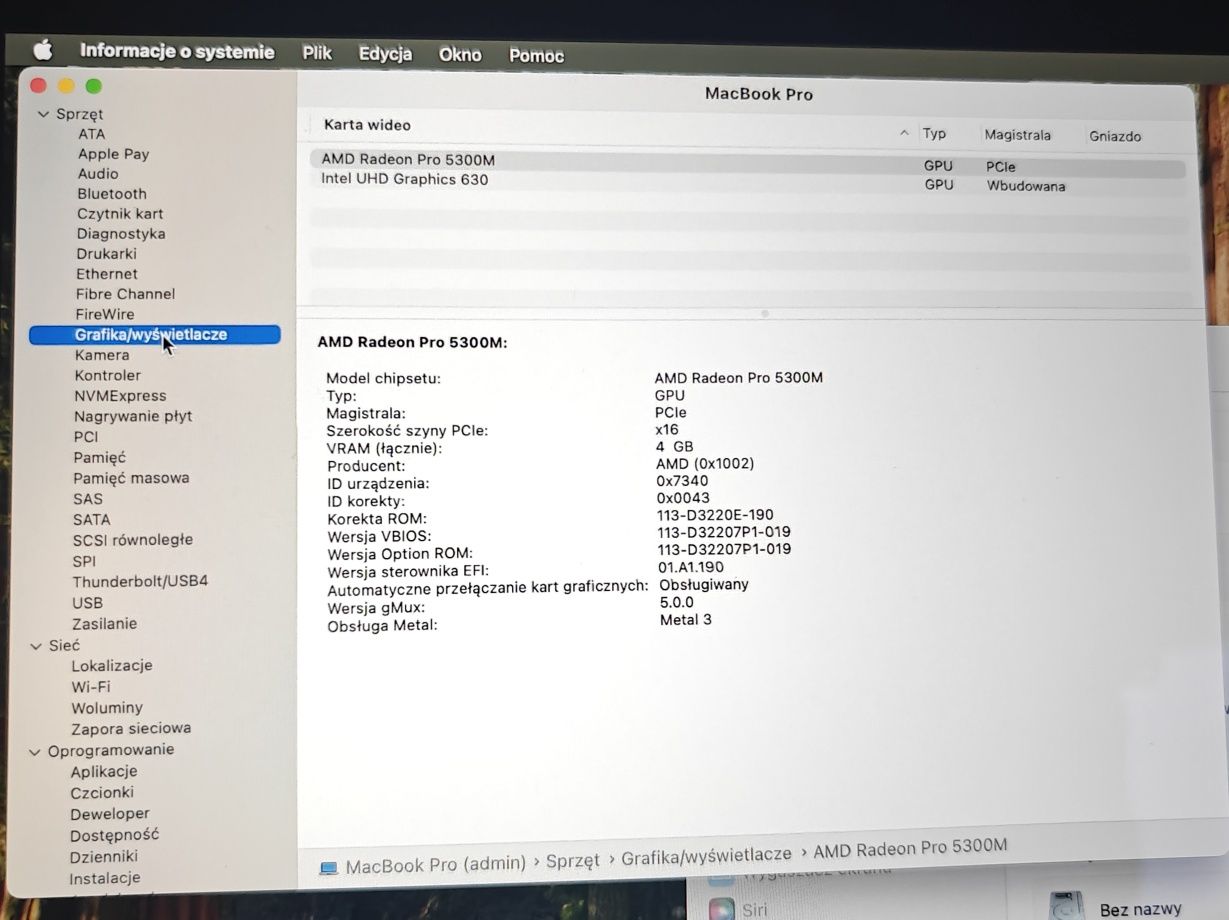1229x920 pixels.
Task: Select Woluminy in the sidebar
Action: point(107,708)
